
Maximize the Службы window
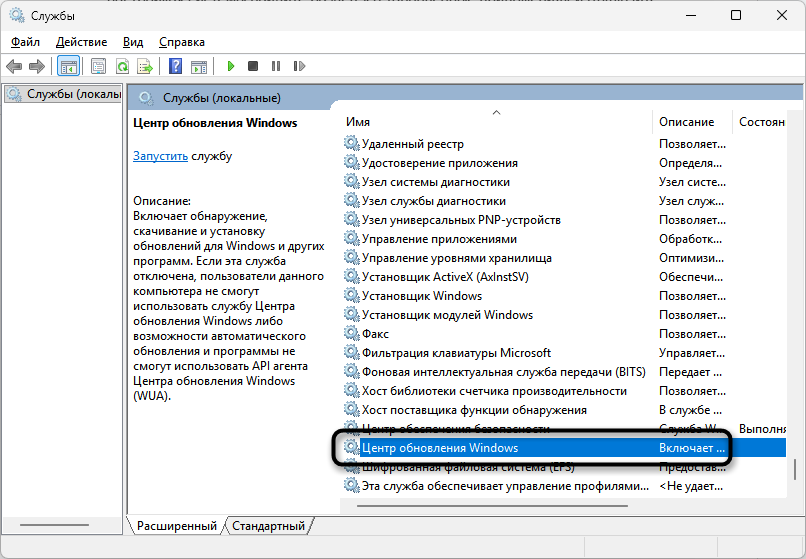(736, 15)
